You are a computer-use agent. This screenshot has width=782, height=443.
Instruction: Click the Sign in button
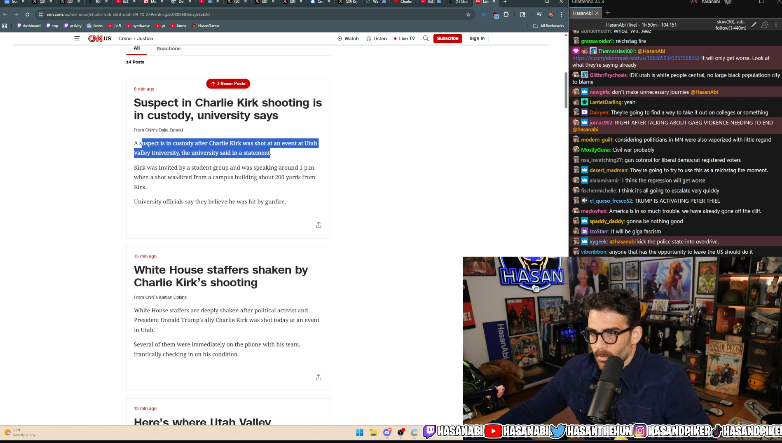pyautogui.click(x=477, y=38)
